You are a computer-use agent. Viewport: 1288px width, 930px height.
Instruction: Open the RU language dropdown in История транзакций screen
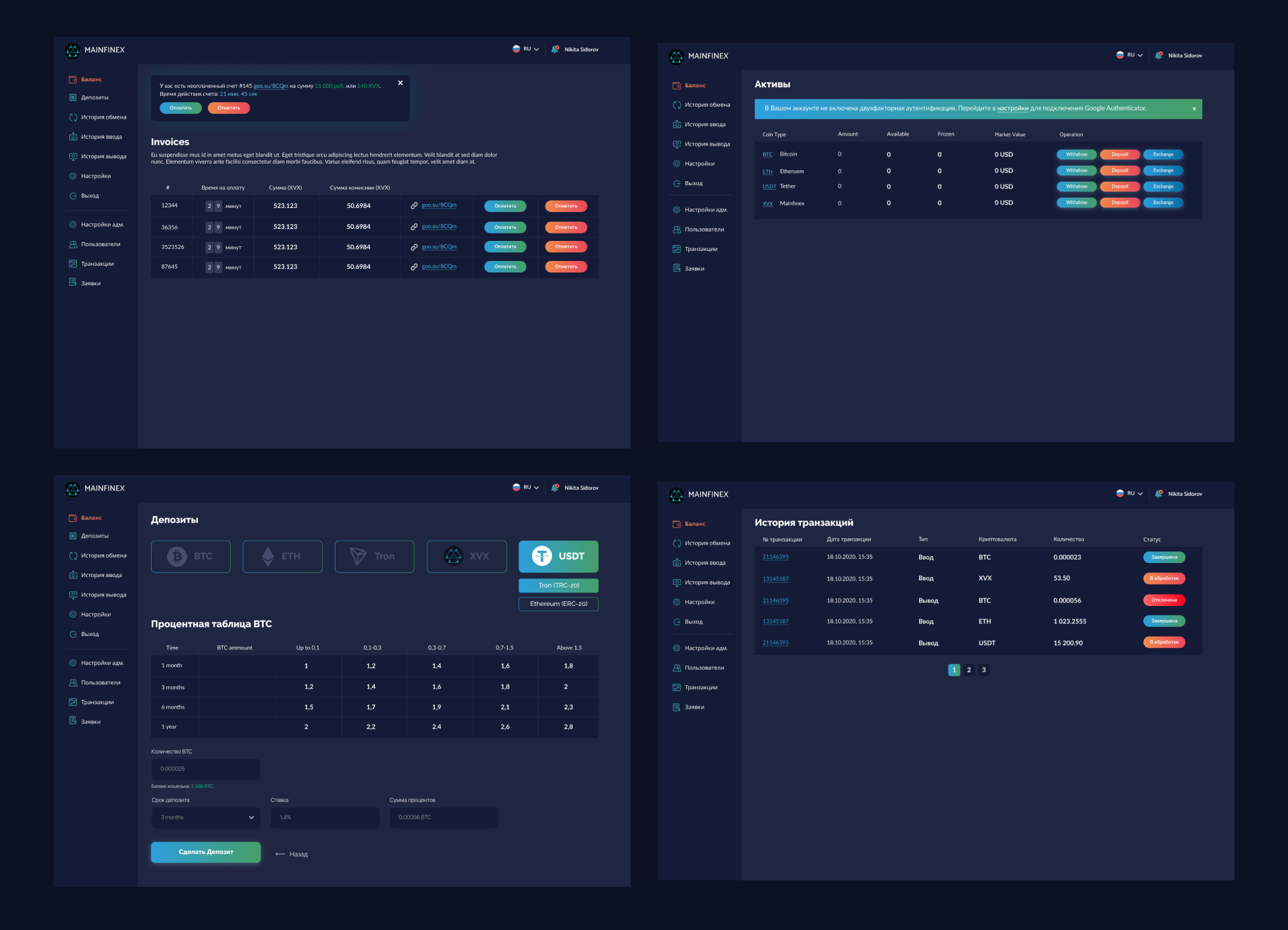1130,494
